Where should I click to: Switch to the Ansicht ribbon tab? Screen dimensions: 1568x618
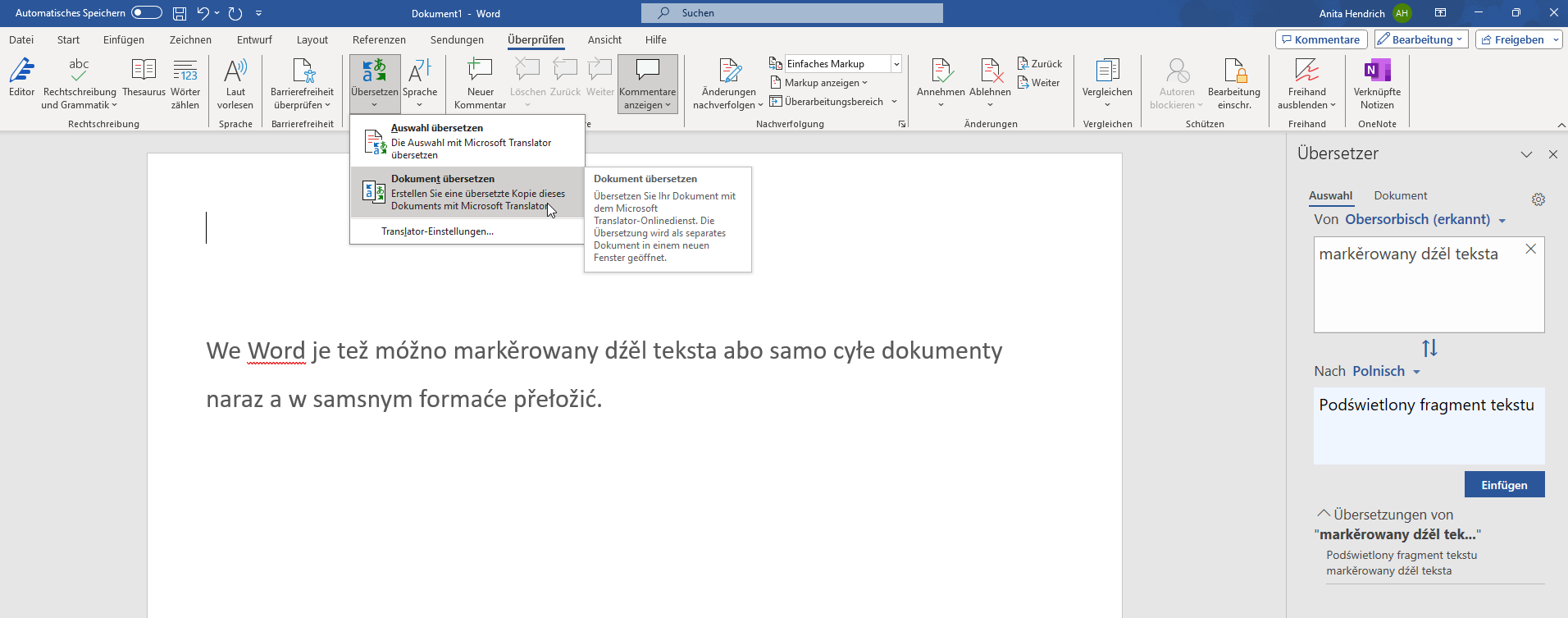[x=604, y=39]
